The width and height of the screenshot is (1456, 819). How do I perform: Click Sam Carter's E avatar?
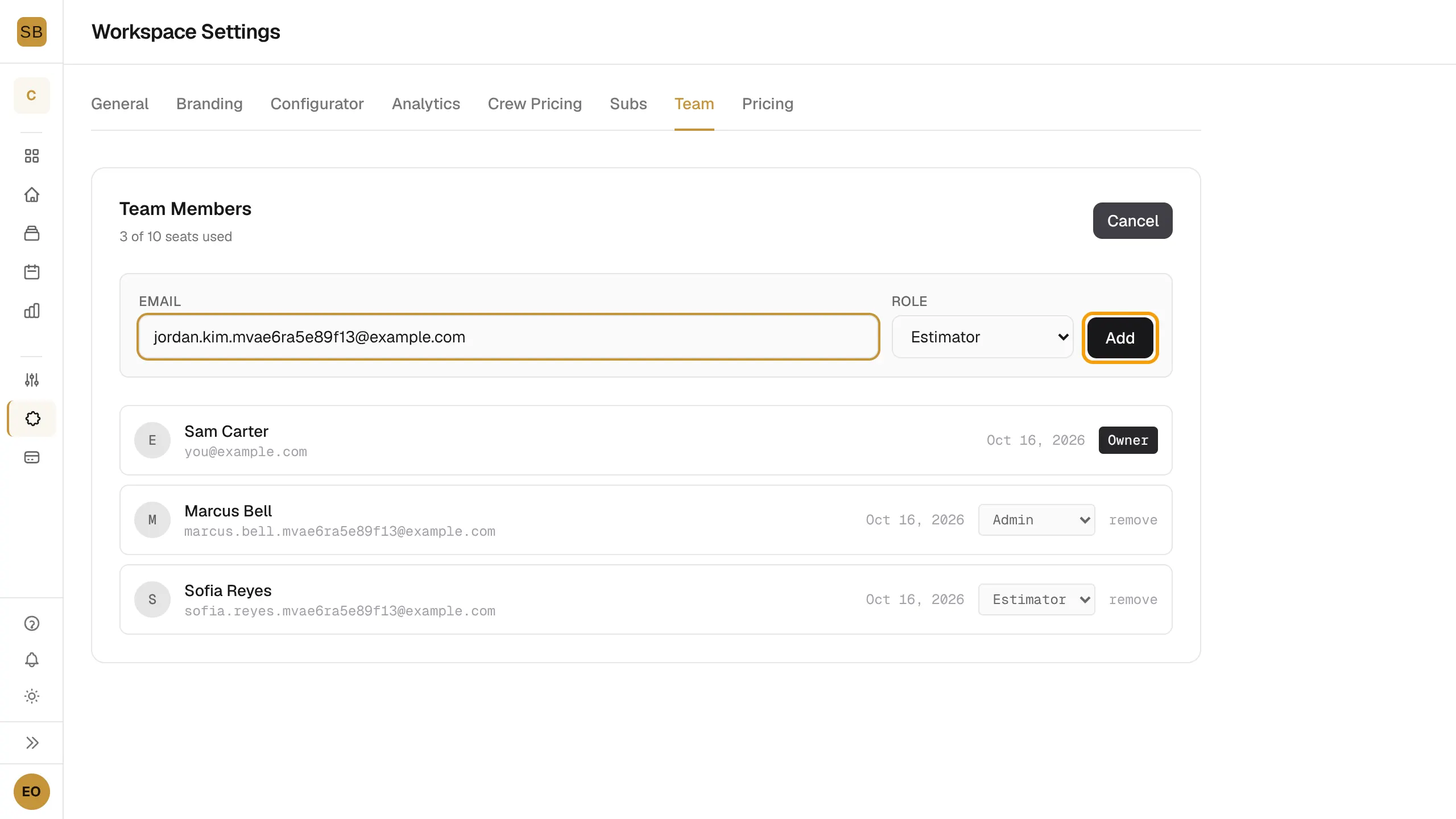(152, 440)
